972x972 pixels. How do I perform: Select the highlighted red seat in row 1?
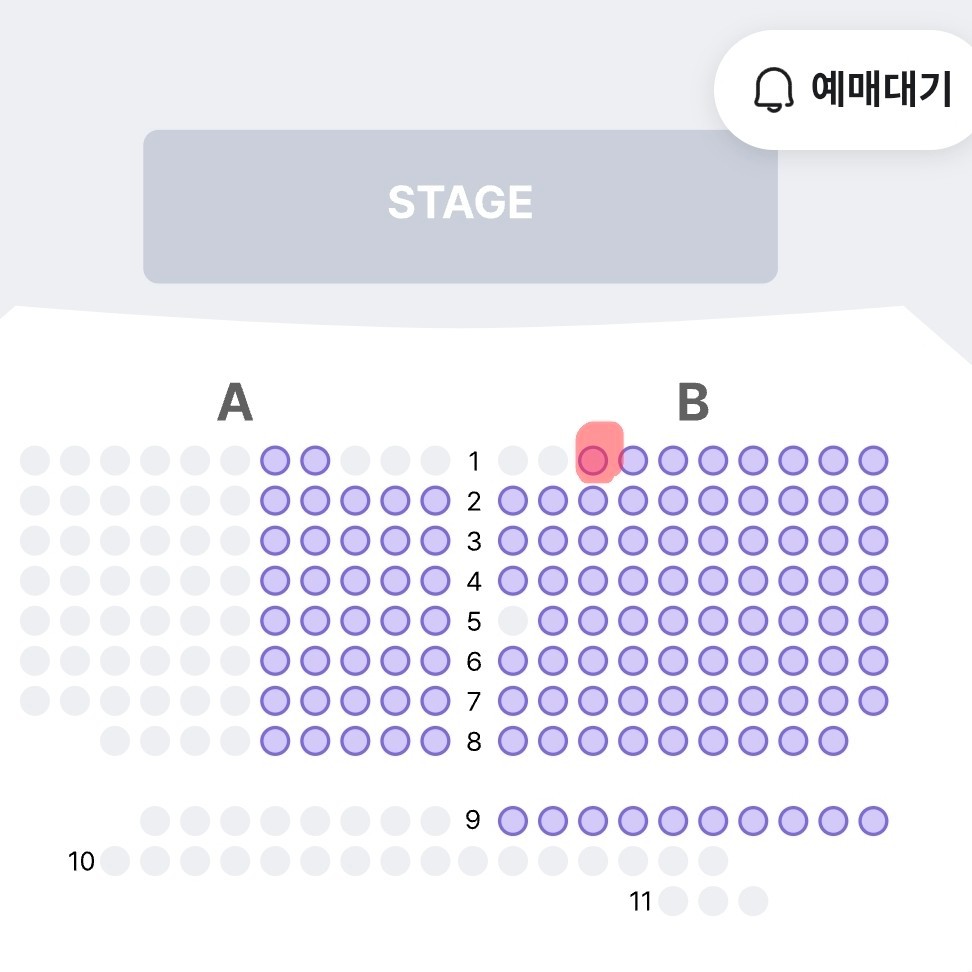595,461
